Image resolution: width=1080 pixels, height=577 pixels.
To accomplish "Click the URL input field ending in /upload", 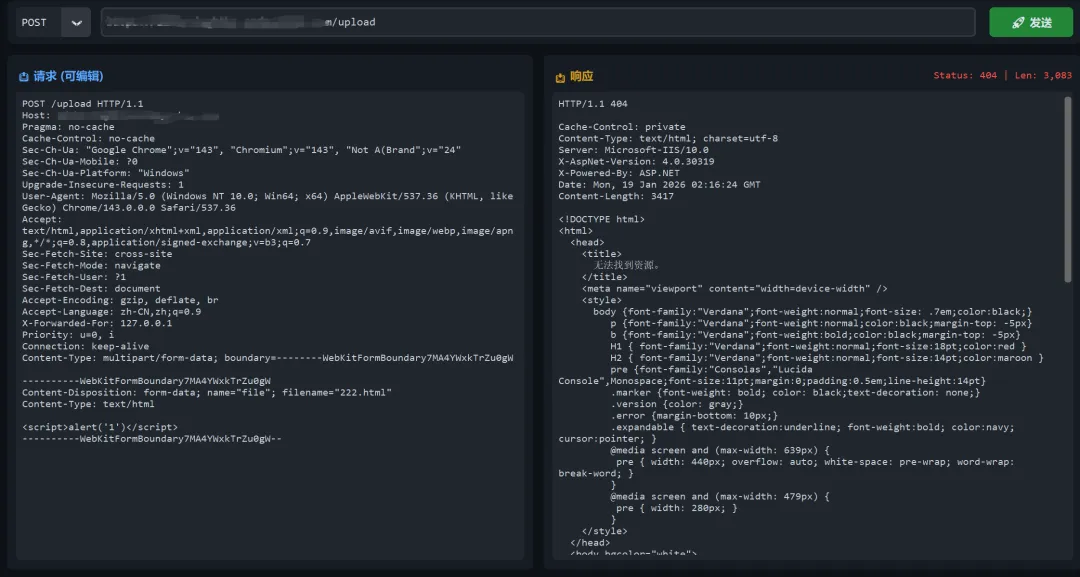I will click(x=538, y=22).
